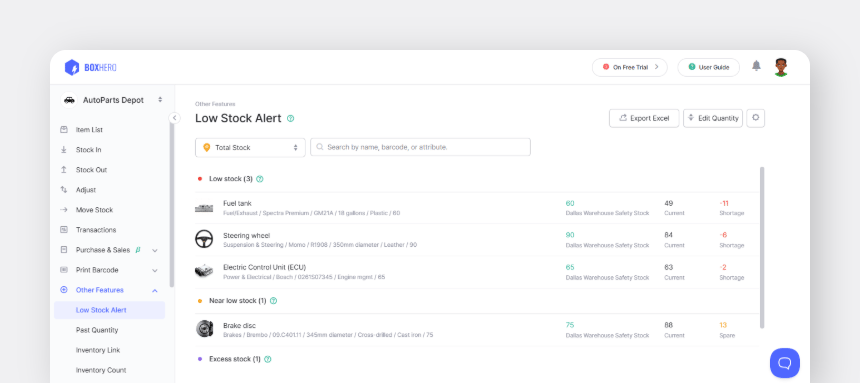This screenshot has width=860, height=383.
Task: Click the Move Stock arrow icon
Action: [64, 210]
